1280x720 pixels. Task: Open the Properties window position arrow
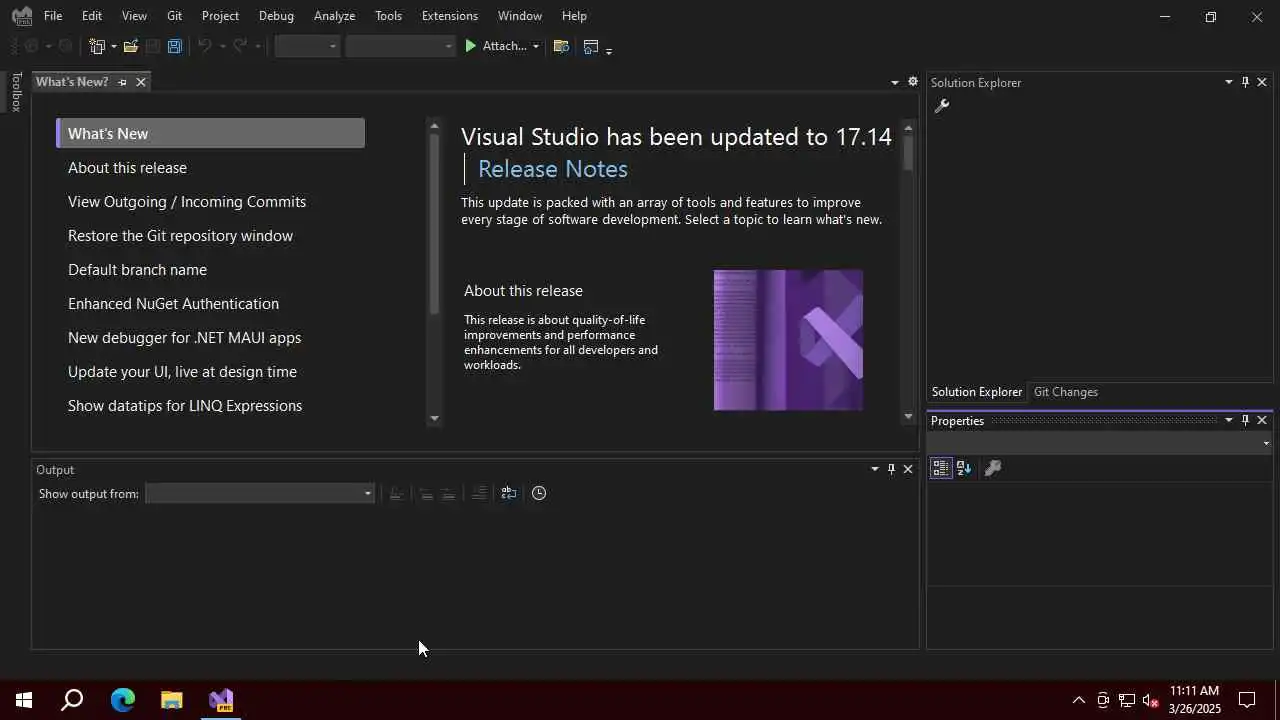pos(1228,420)
